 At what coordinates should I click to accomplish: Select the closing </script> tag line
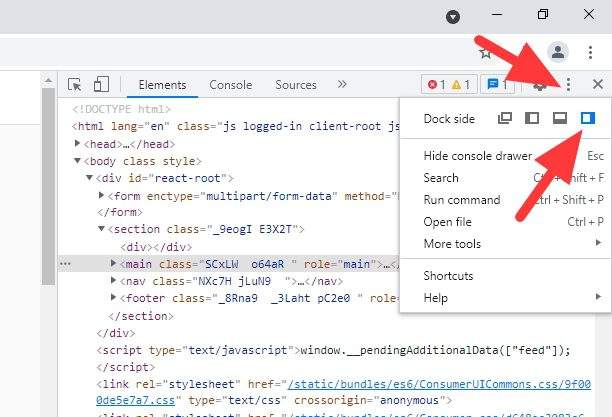click(x=126, y=367)
